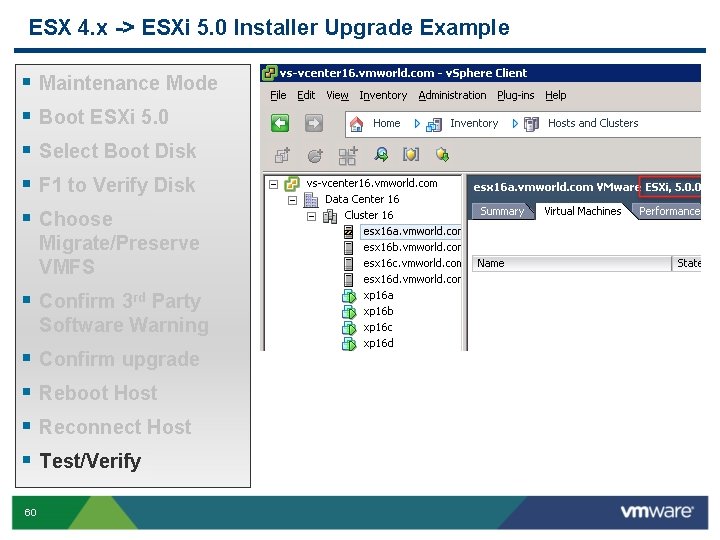Open the Administration menu
This screenshot has height=540, width=720.
point(452,95)
